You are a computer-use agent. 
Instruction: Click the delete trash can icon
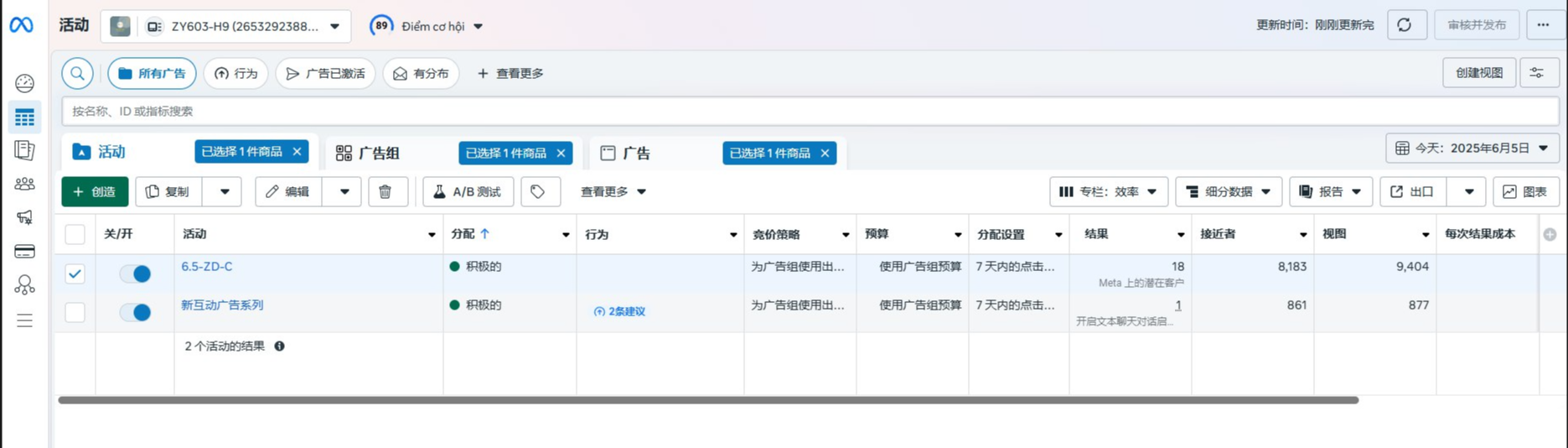click(386, 191)
